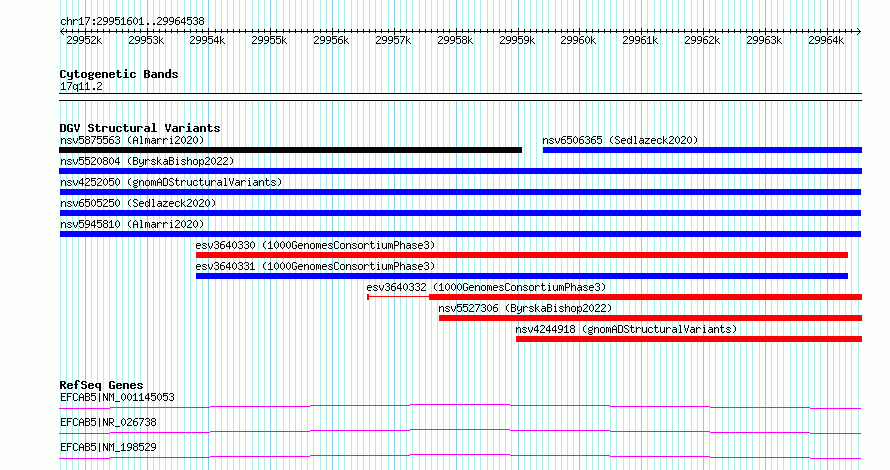Click the 29963k ruler tick label
This screenshot has width=890, height=470.
764,40
